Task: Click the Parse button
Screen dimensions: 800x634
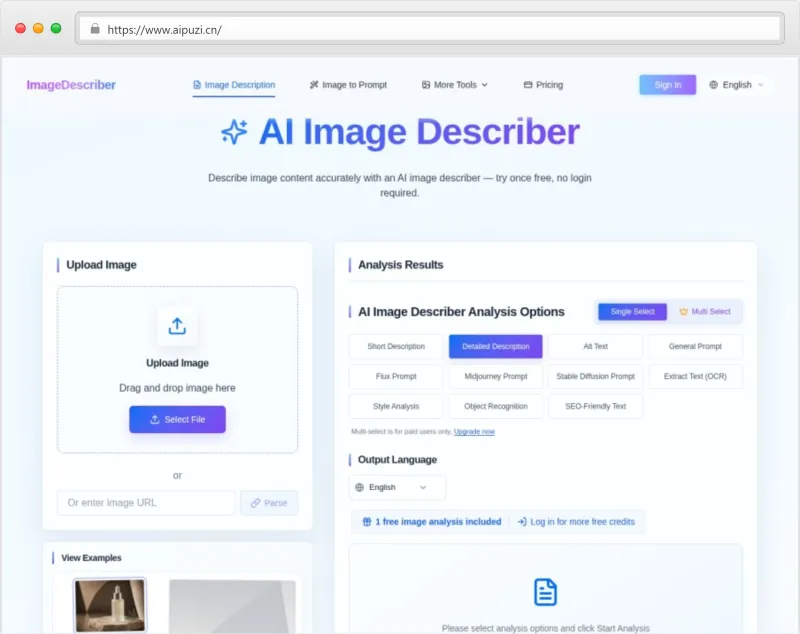Action: pyautogui.click(x=269, y=503)
